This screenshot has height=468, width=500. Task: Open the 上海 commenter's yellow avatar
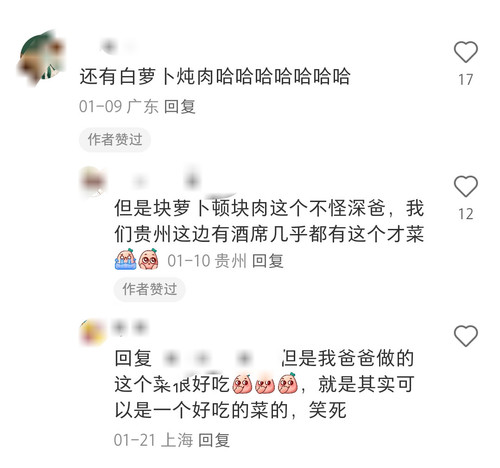coord(93,332)
